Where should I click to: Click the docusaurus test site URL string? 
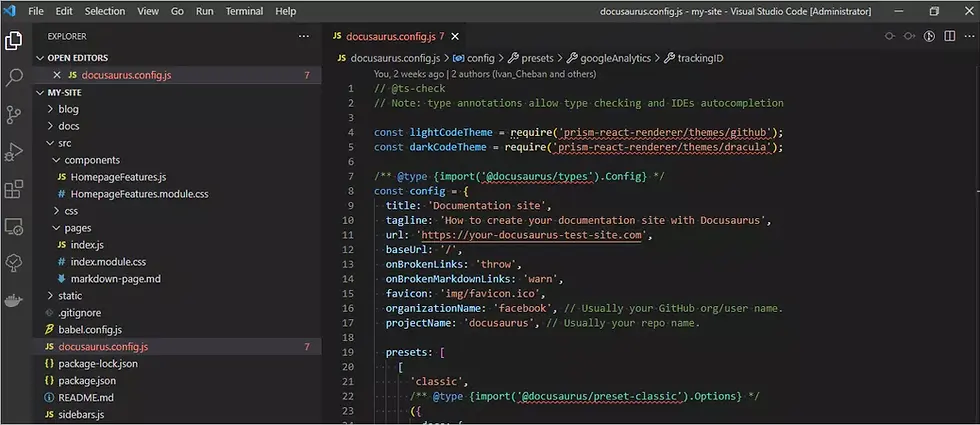[x=532, y=235]
